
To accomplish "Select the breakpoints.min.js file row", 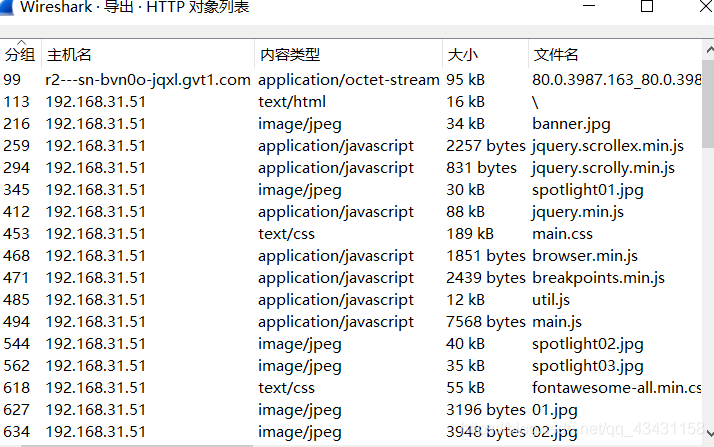I will 351,278.
